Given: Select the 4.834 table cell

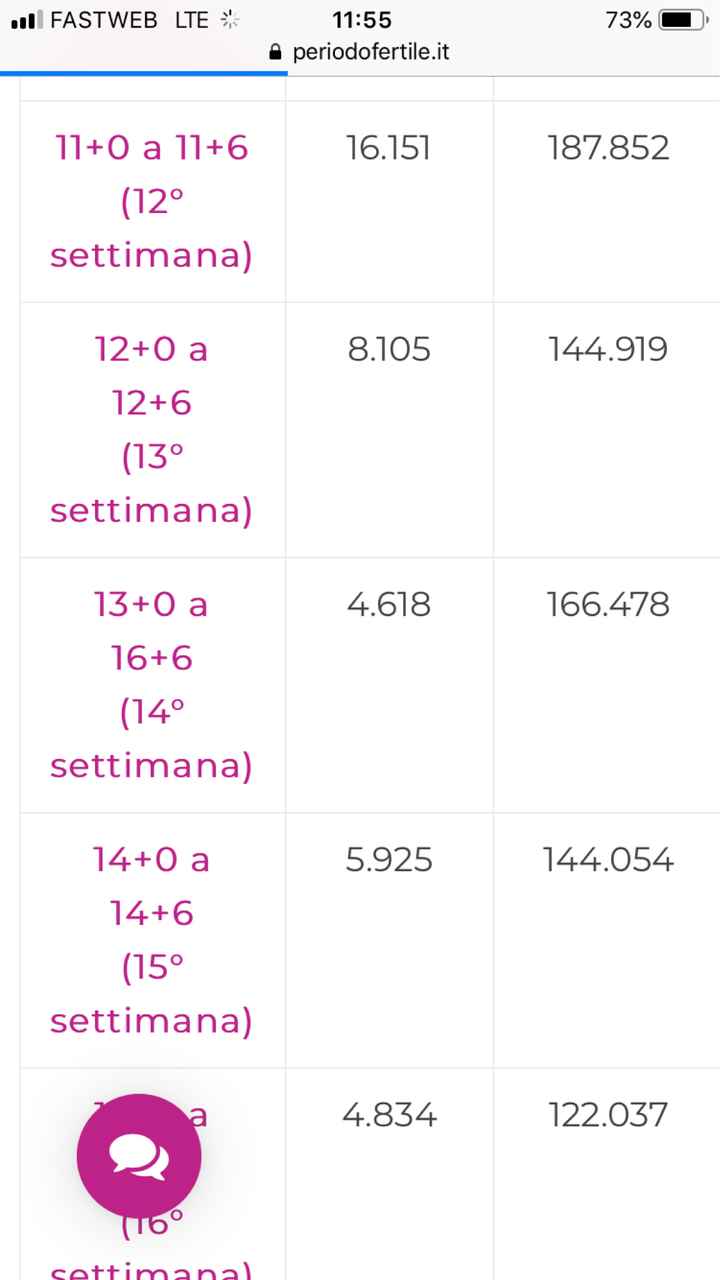Looking at the screenshot, I should coord(389,1114).
